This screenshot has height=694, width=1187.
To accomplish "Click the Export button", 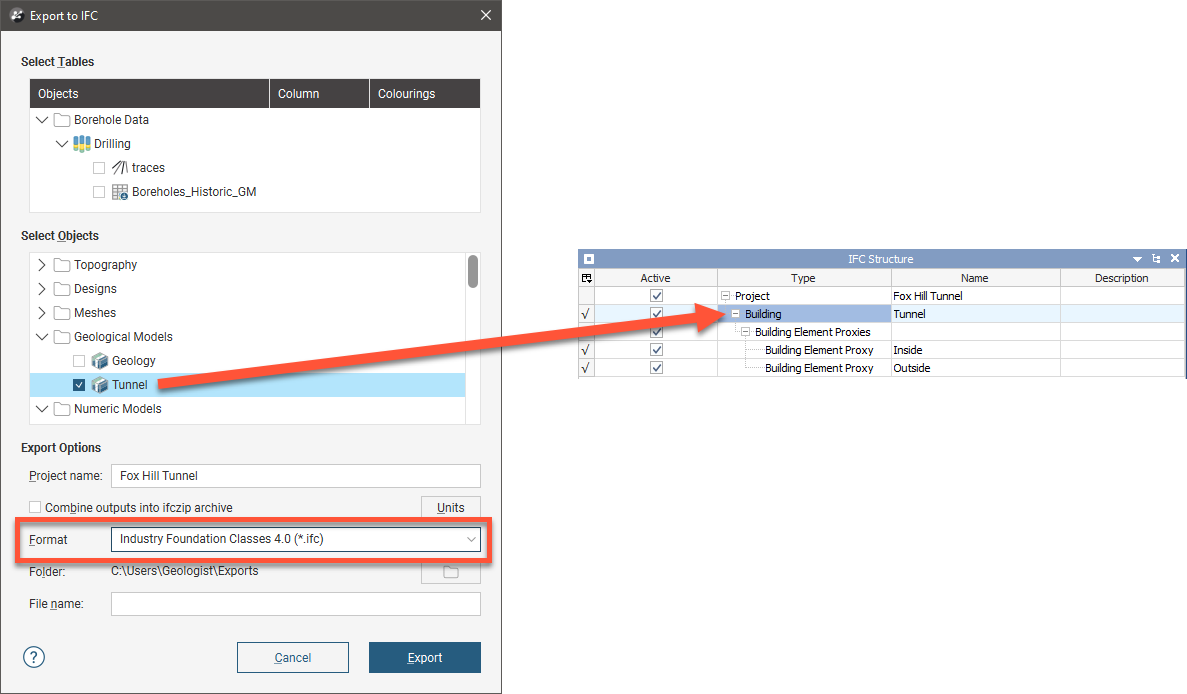I will (425, 658).
